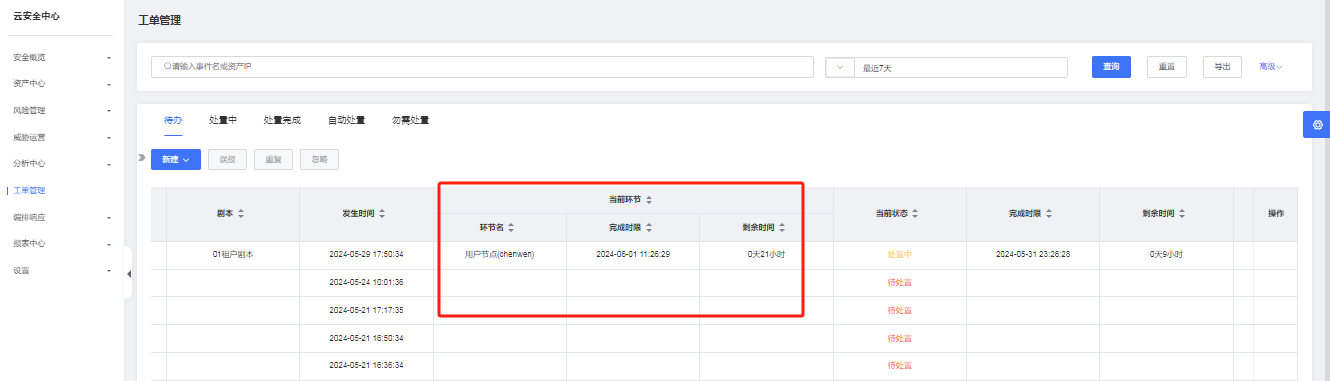Sort the 完成时限 column beside 当前状态
This screenshot has width=1330, height=381.
coord(1049,214)
